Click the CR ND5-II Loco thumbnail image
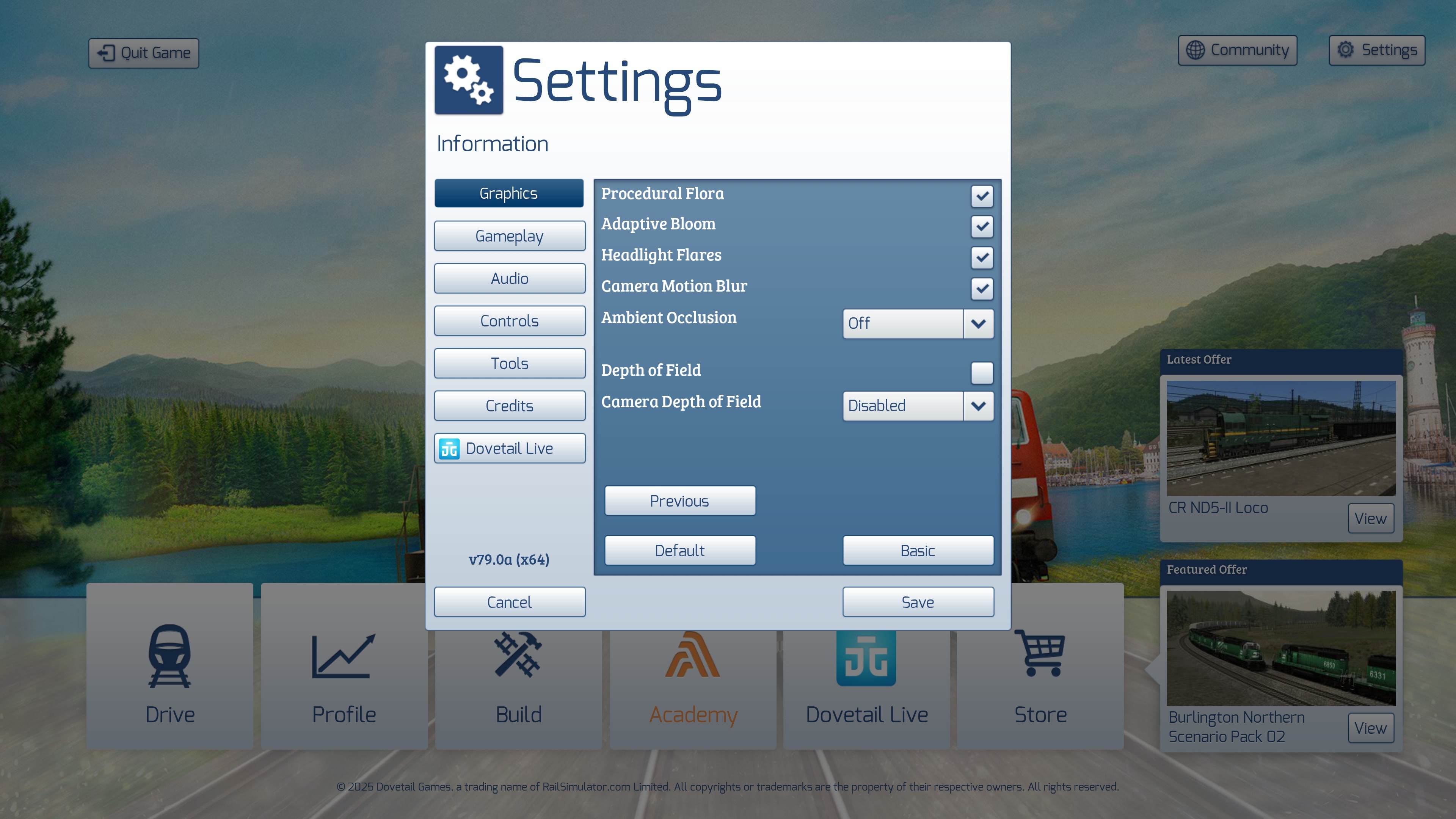The height and width of the screenshot is (819, 1456). pos(1281,439)
